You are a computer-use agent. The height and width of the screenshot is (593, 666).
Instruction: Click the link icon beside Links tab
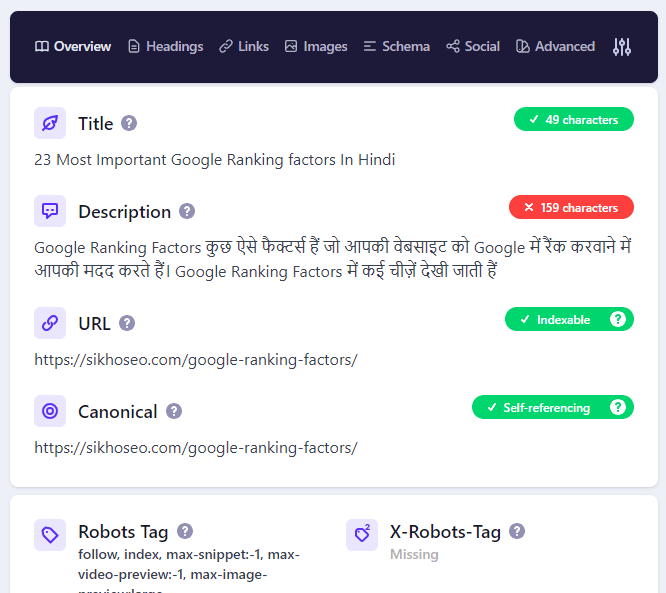coord(226,46)
